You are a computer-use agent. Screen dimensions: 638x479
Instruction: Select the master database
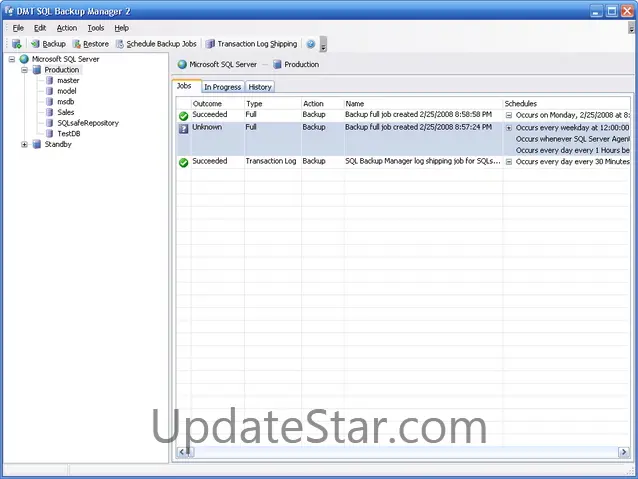68,81
